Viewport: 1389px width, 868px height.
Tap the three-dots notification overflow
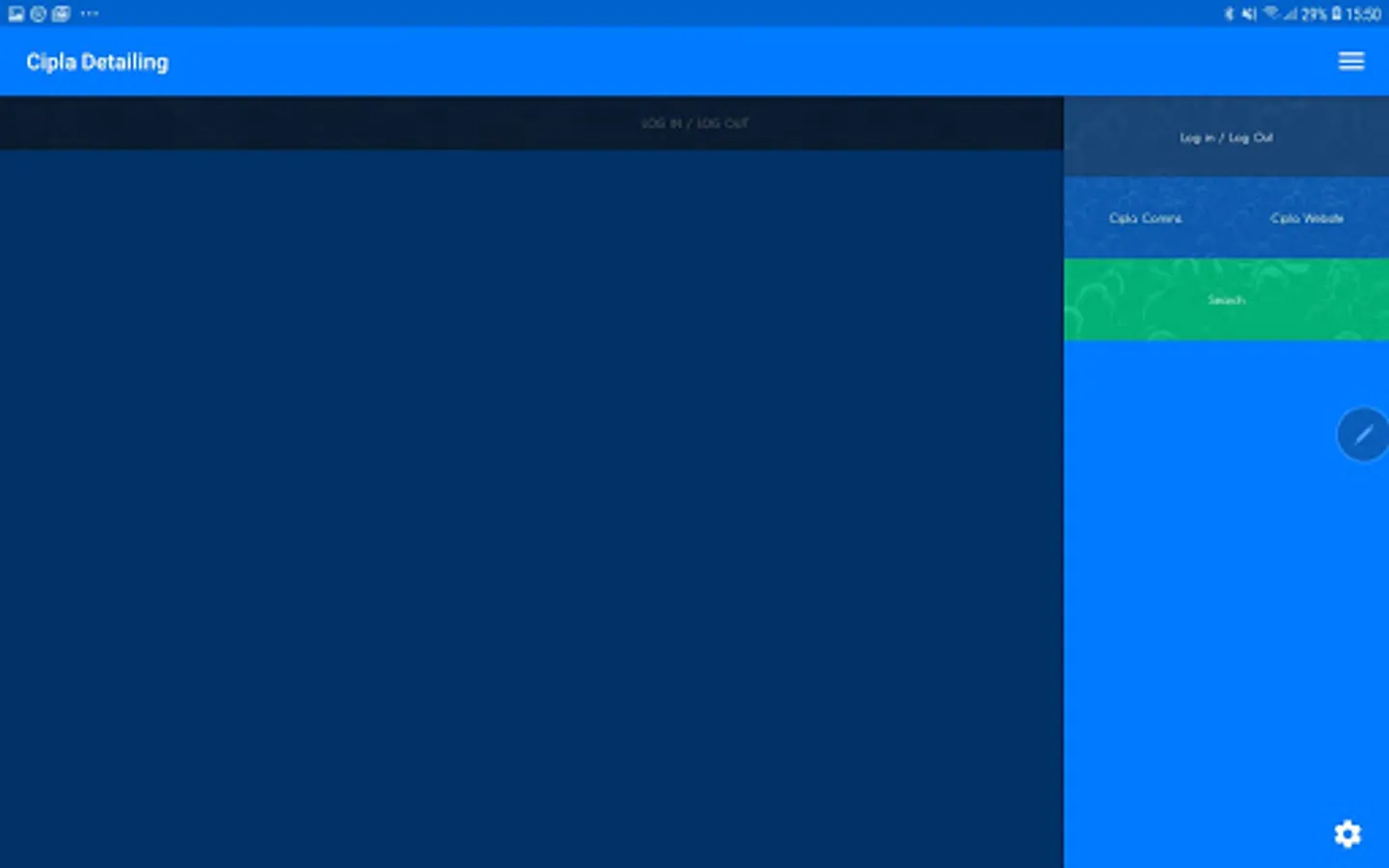[x=90, y=14]
